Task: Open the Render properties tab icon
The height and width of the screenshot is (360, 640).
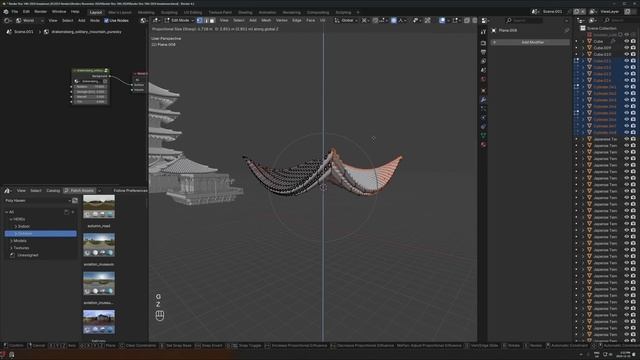Action: point(483,43)
